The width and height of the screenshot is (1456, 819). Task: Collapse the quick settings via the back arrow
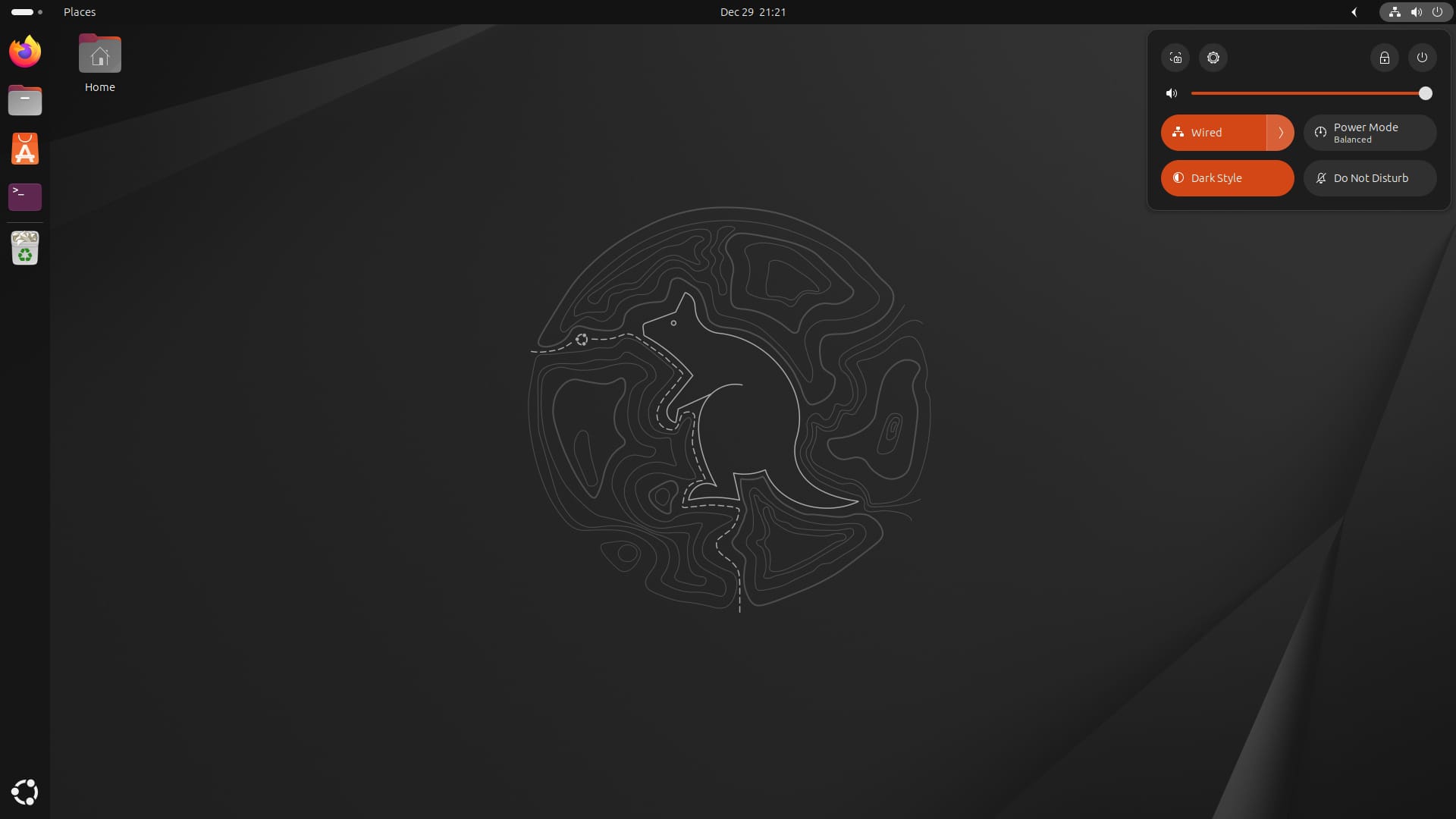click(x=1355, y=12)
